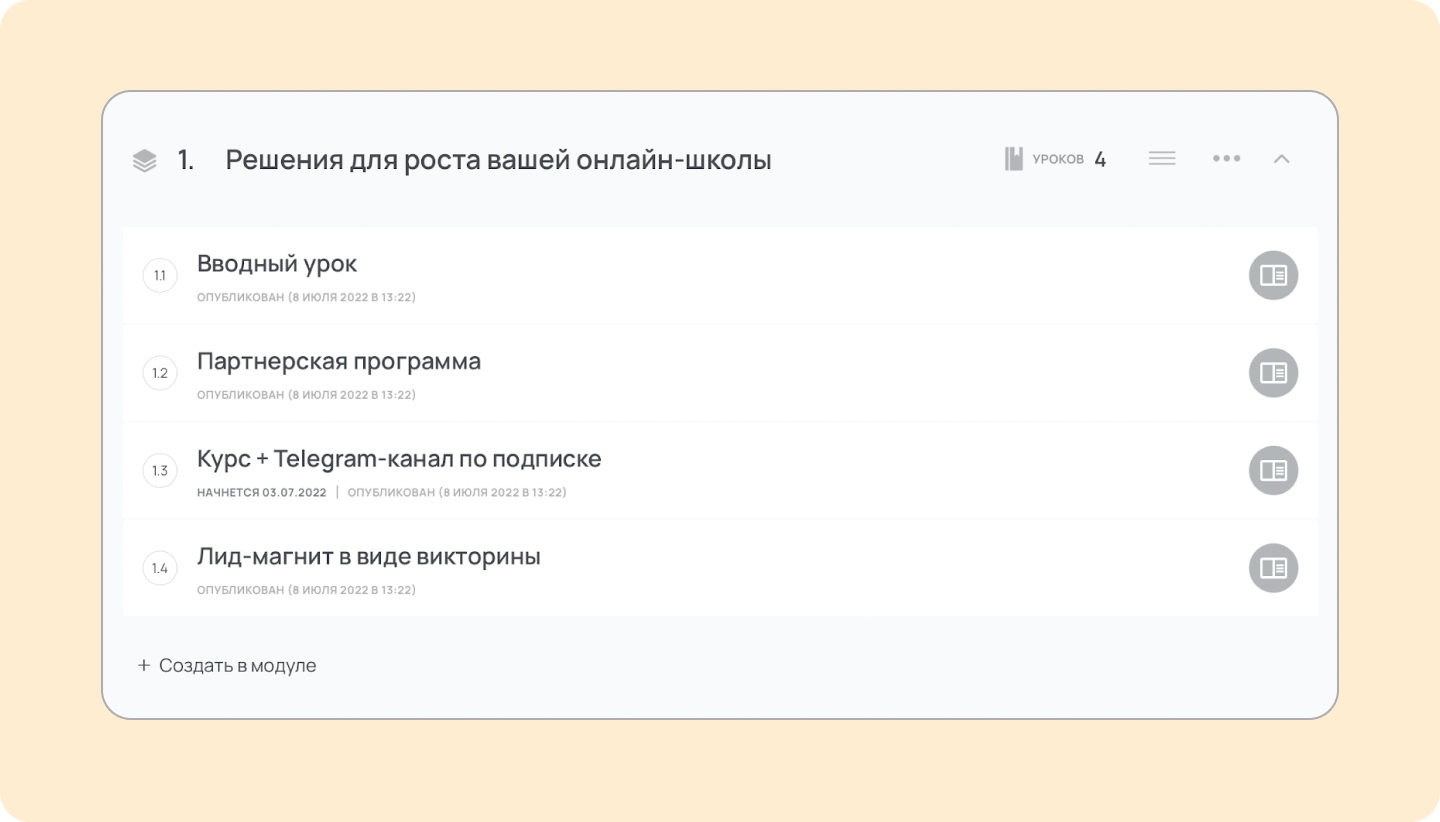Click Создать в модуле button

click(x=227, y=665)
